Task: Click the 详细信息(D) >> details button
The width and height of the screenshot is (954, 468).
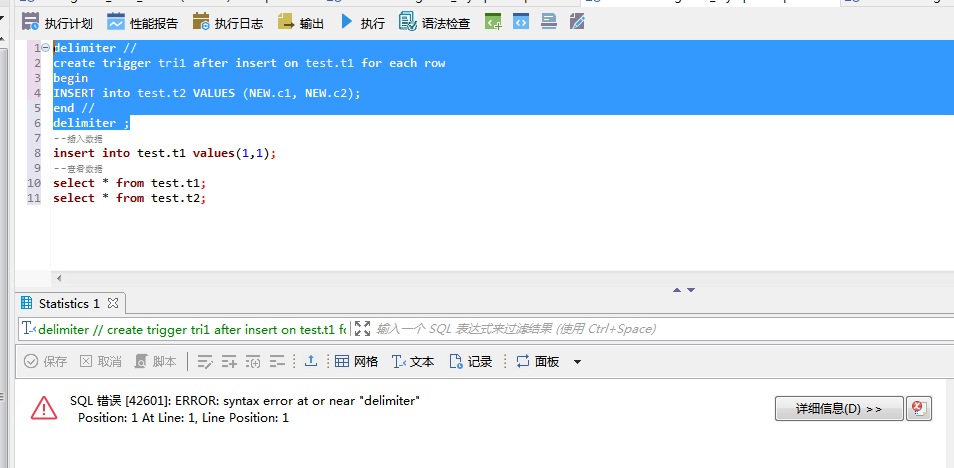Action: click(x=838, y=408)
